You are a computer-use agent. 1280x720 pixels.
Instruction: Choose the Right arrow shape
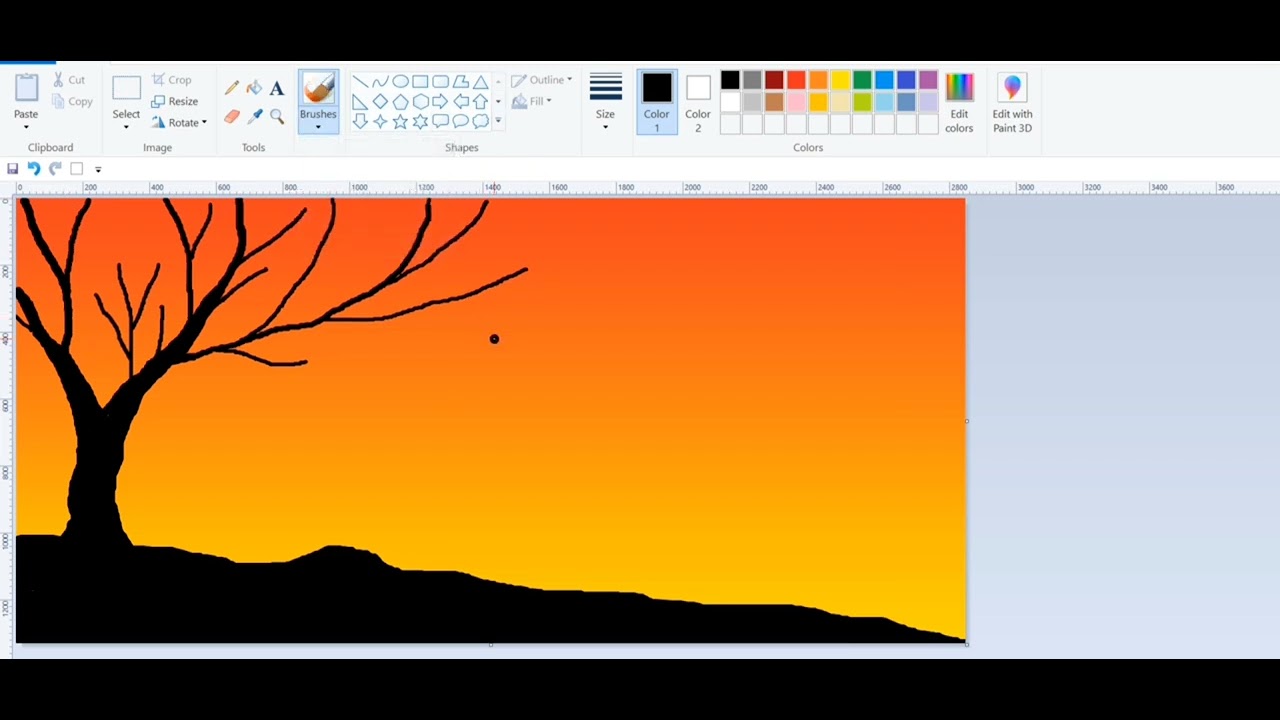click(x=440, y=102)
